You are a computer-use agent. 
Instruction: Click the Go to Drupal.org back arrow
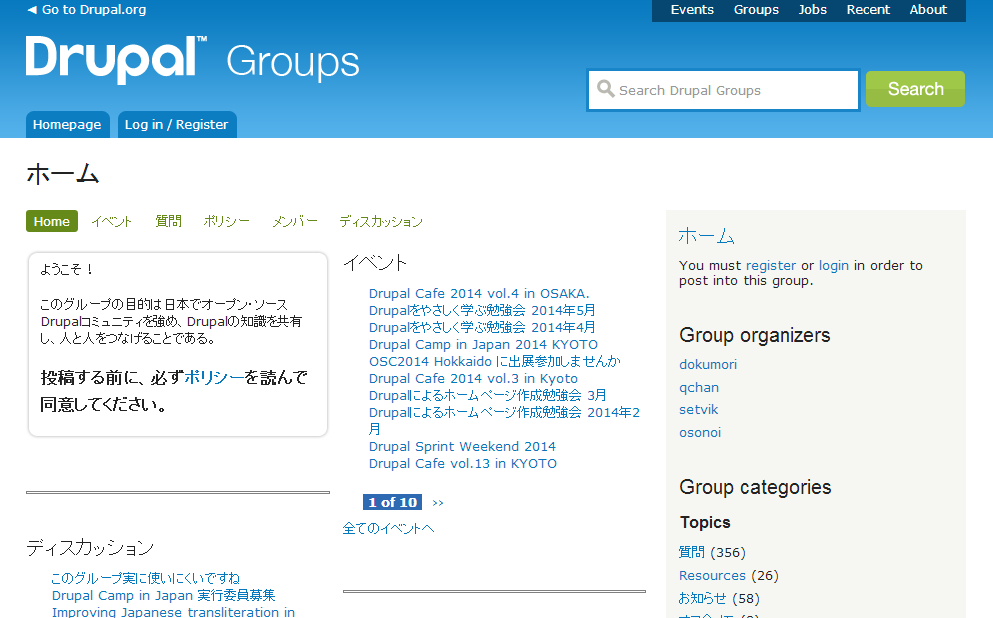click(32, 9)
